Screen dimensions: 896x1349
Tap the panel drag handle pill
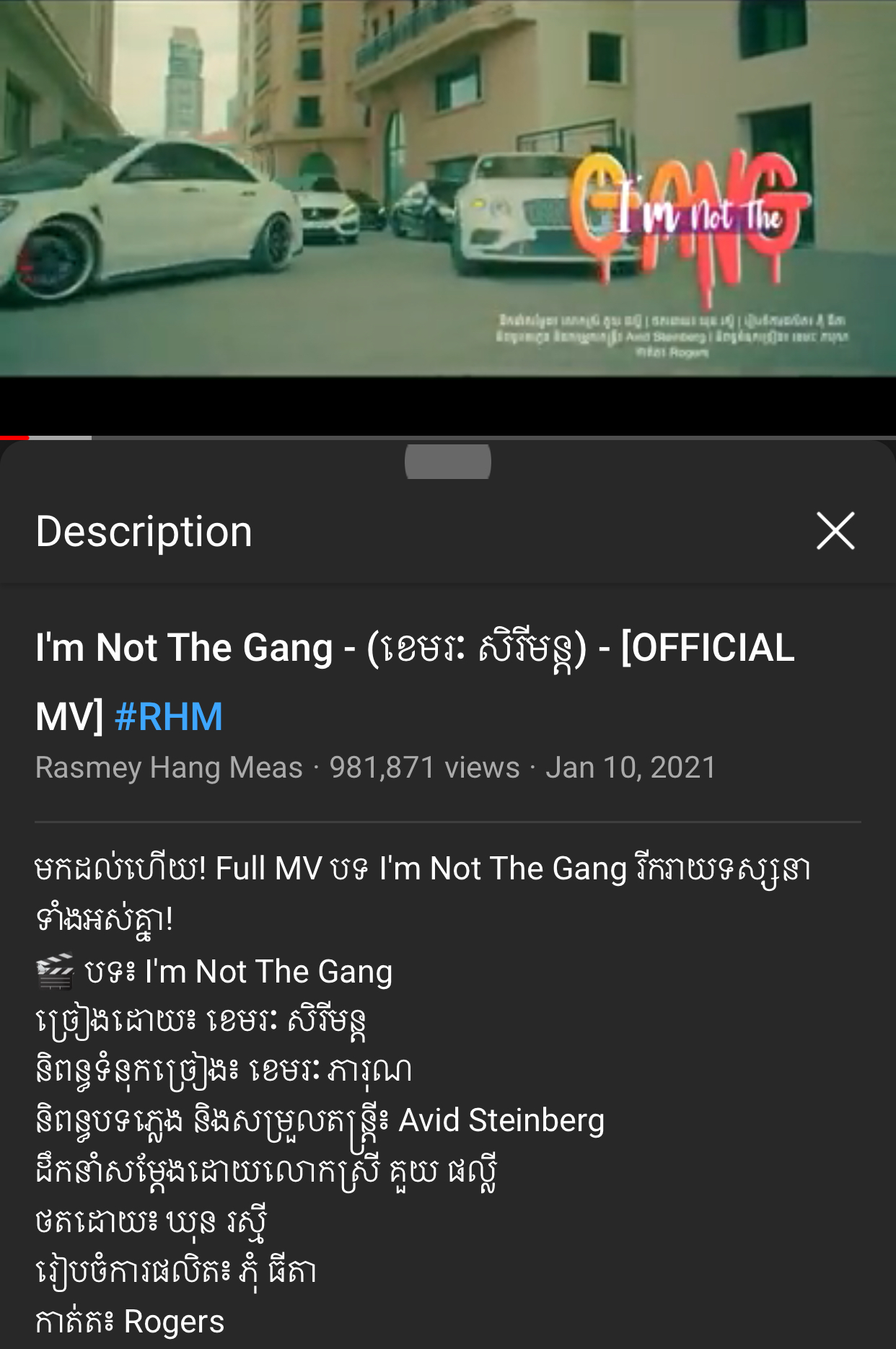(x=447, y=462)
